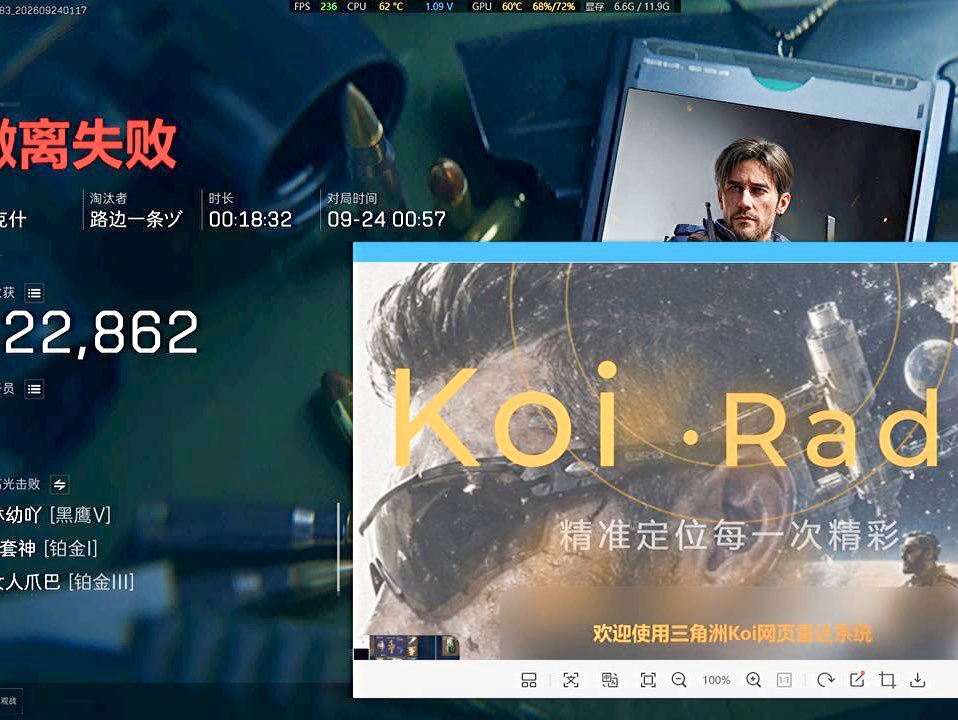Image resolution: width=958 pixels, height=720 pixels.
Task: Click the VRAM 6.6G / 11.9G reading
Action: point(628,6)
